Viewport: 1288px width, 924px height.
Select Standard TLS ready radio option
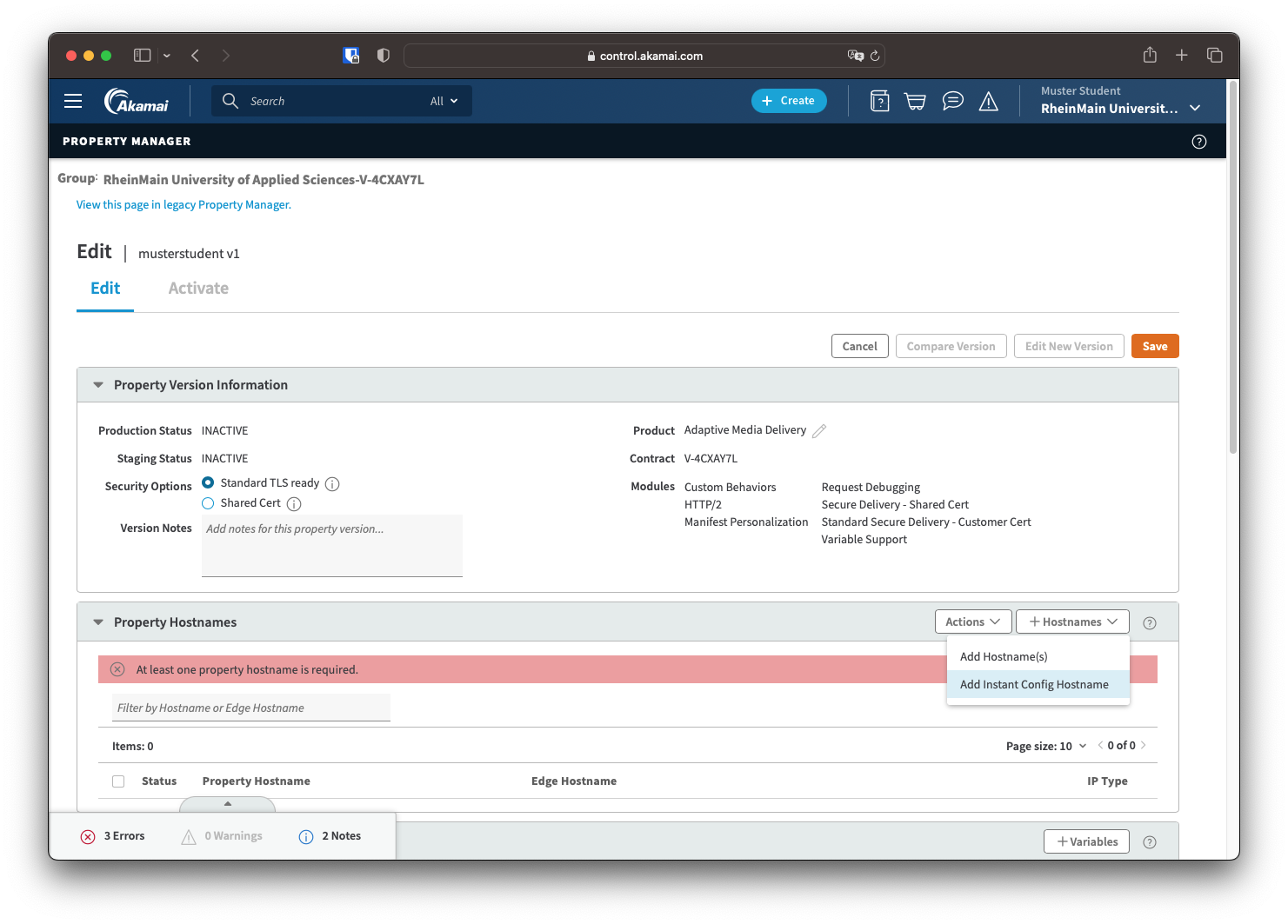point(208,482)
